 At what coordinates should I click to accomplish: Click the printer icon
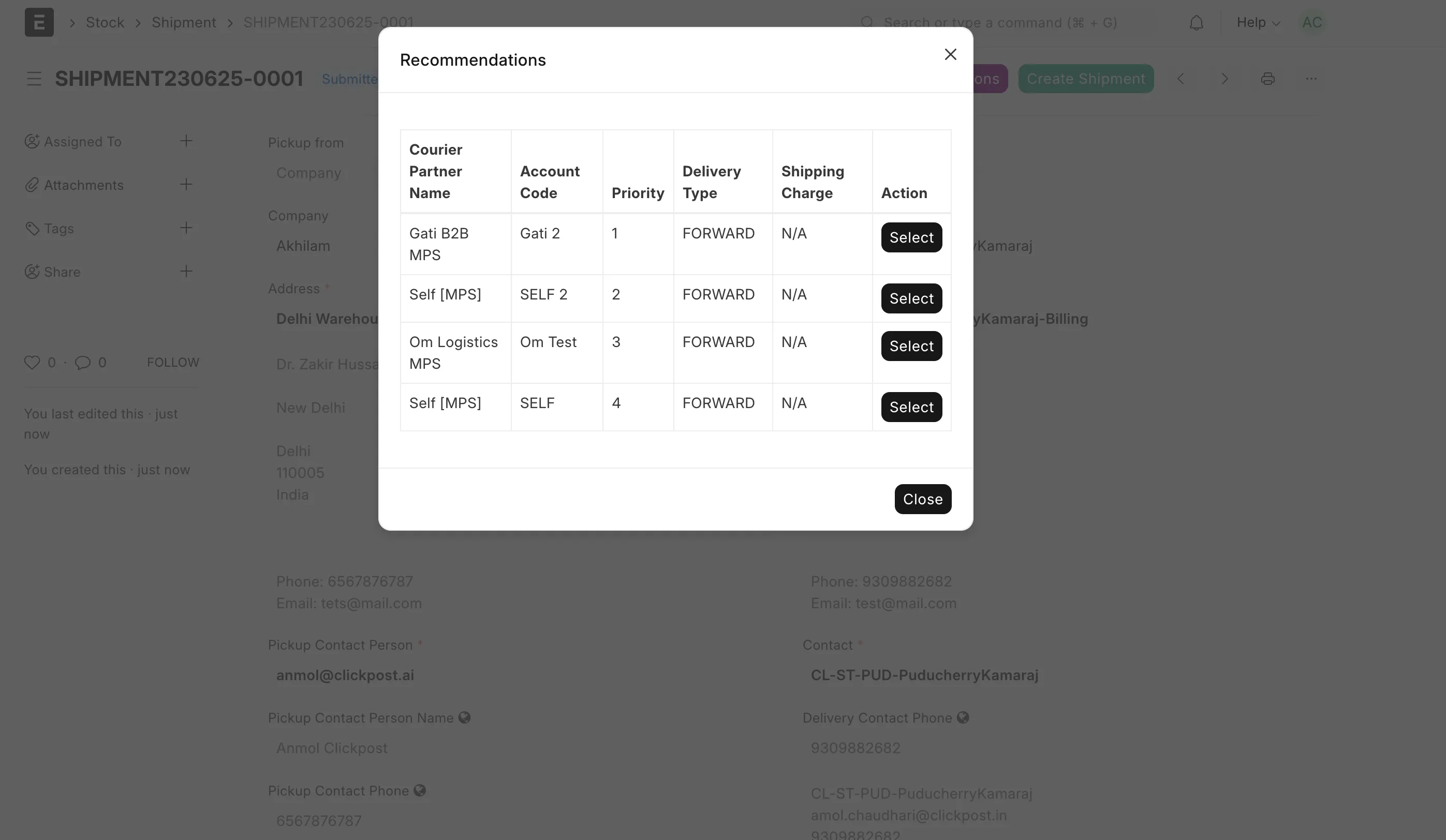[1267, 79]
